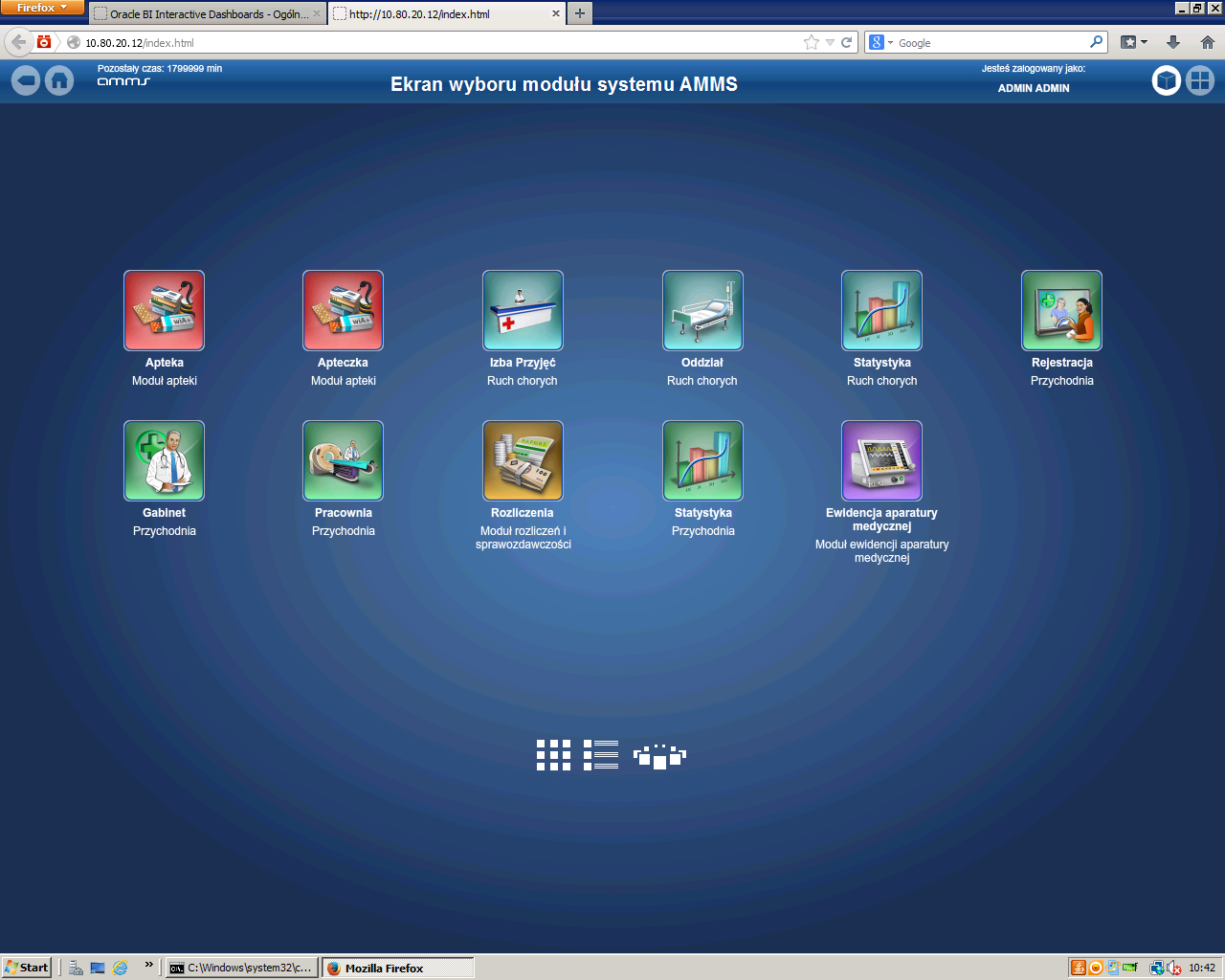1225x980 pixels.
Task: Click the AMMS home button
Action: (x=59, y=81)
